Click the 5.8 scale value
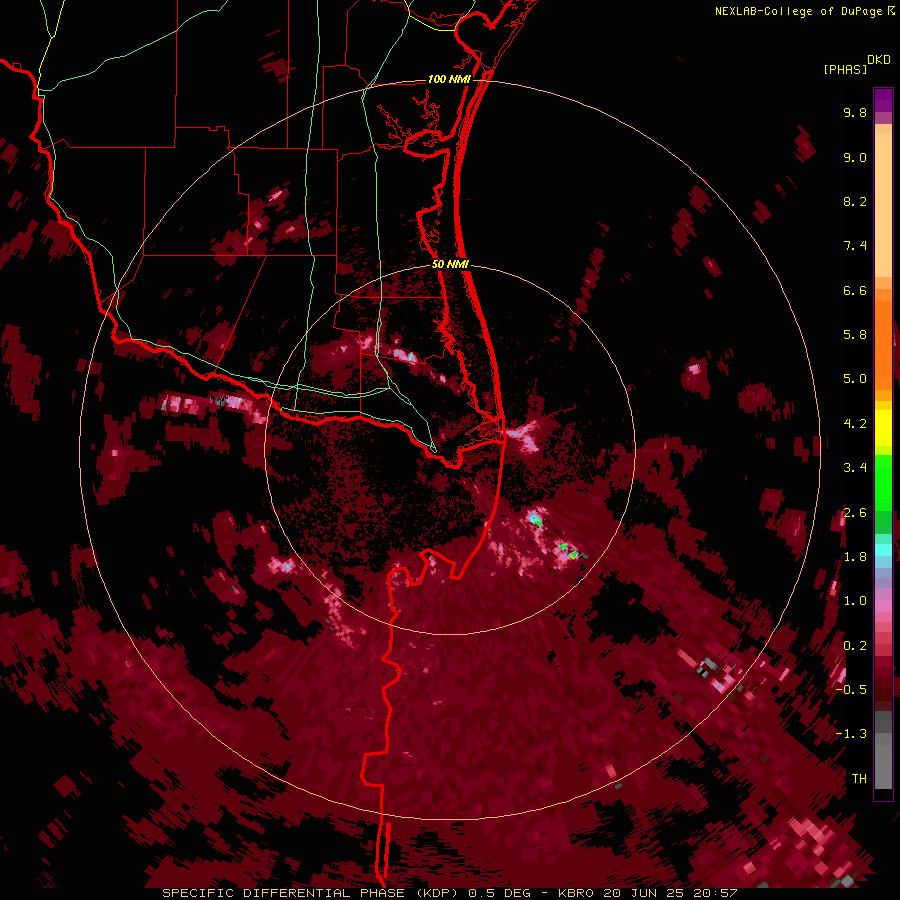Screen dimensions: 900x900 point(855,335)
